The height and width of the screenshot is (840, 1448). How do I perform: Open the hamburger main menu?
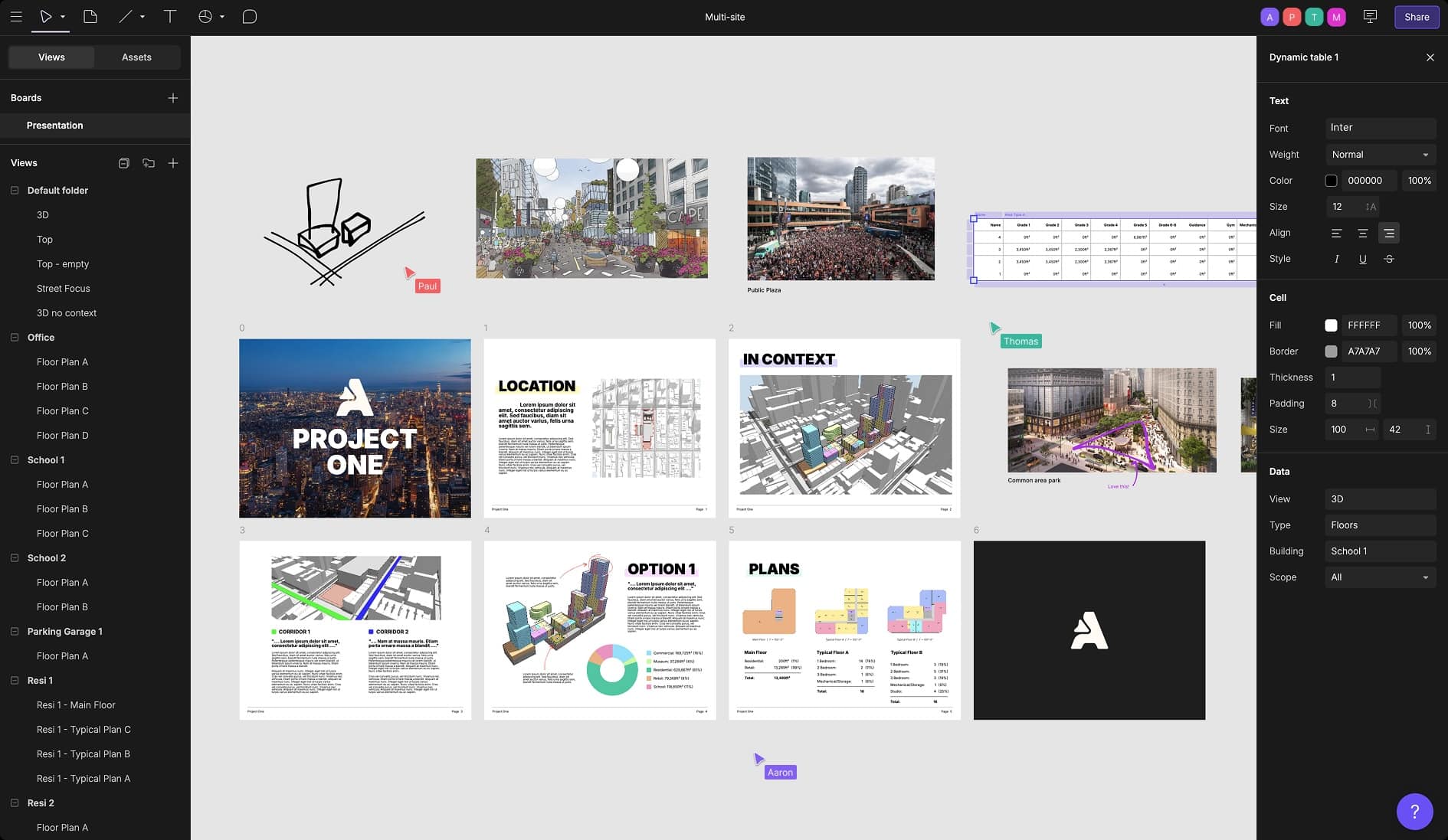16,17
